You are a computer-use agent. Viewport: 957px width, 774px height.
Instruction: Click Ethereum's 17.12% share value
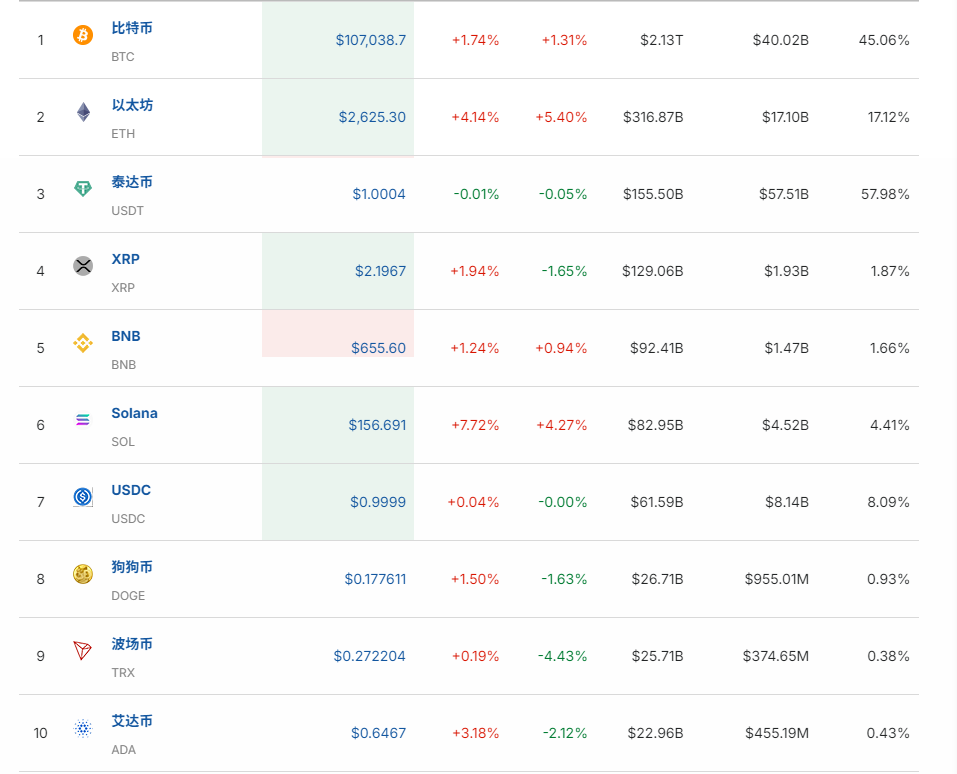(x=889, y=117)
